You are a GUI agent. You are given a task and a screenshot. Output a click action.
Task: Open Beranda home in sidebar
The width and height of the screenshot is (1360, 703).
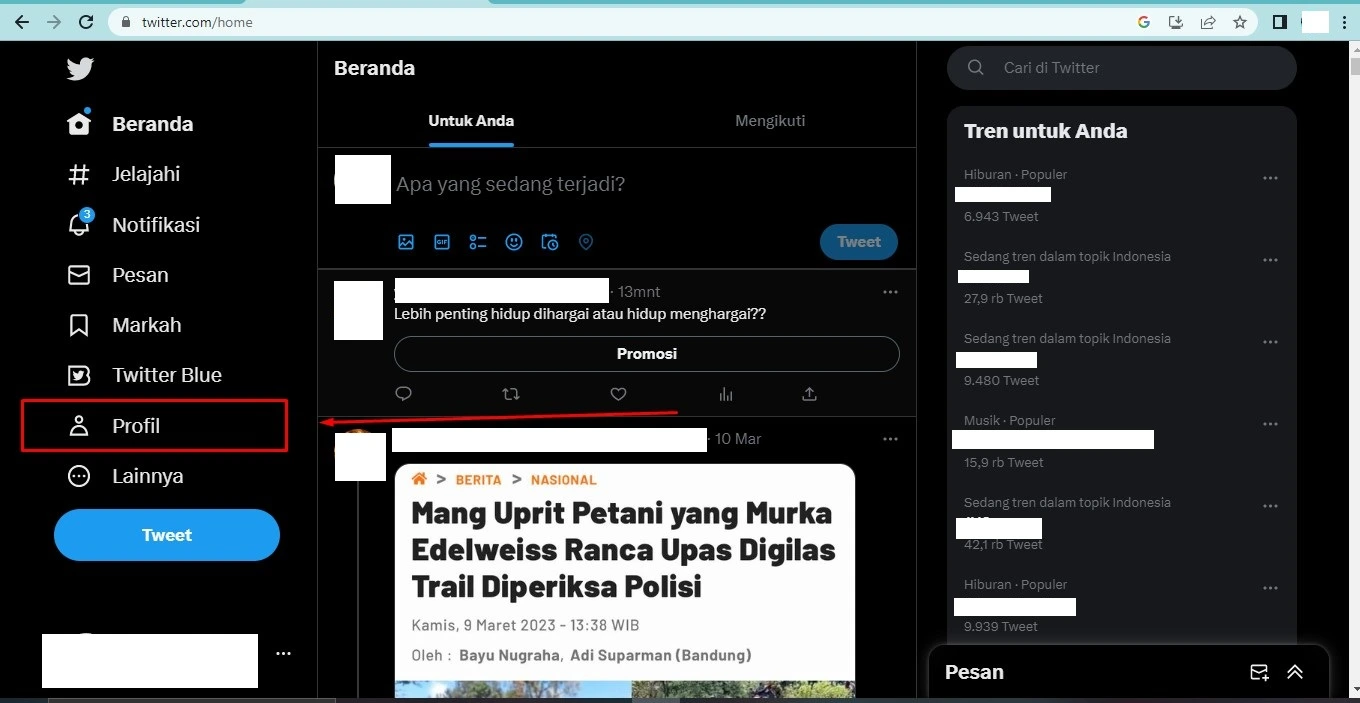[x=130, y=124]
